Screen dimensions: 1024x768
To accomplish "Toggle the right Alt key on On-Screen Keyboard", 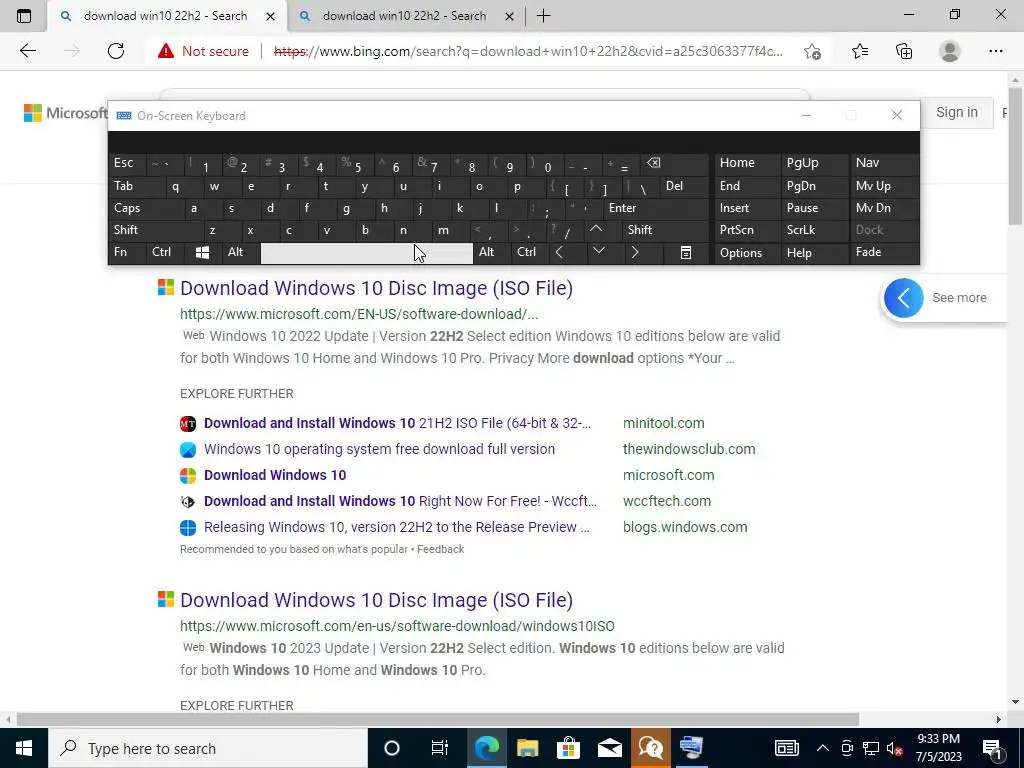I will pos(492,253).
